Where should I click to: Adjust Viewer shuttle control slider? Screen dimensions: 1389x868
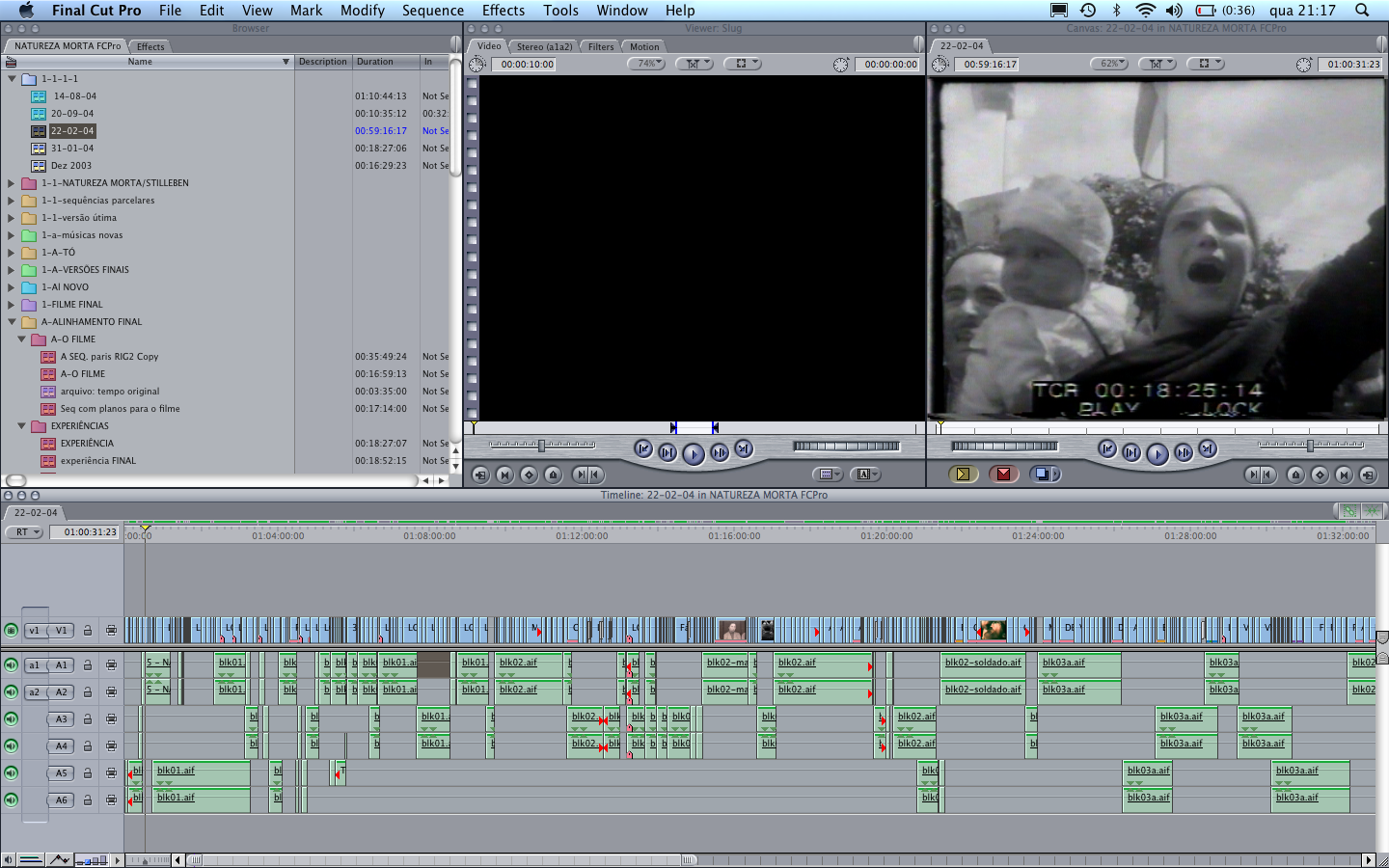[541, 446]
